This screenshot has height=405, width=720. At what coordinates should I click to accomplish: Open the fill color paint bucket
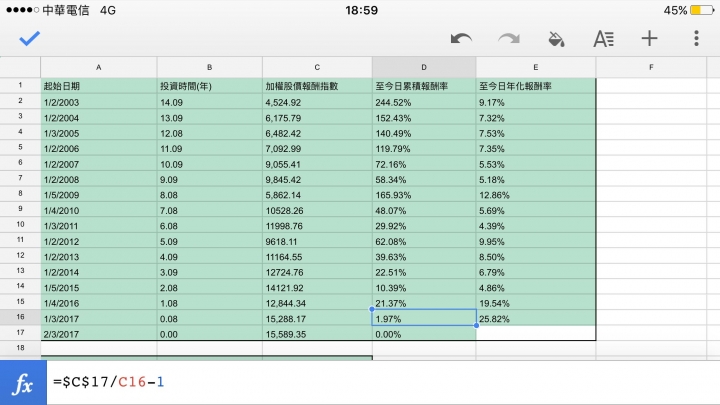557,39
